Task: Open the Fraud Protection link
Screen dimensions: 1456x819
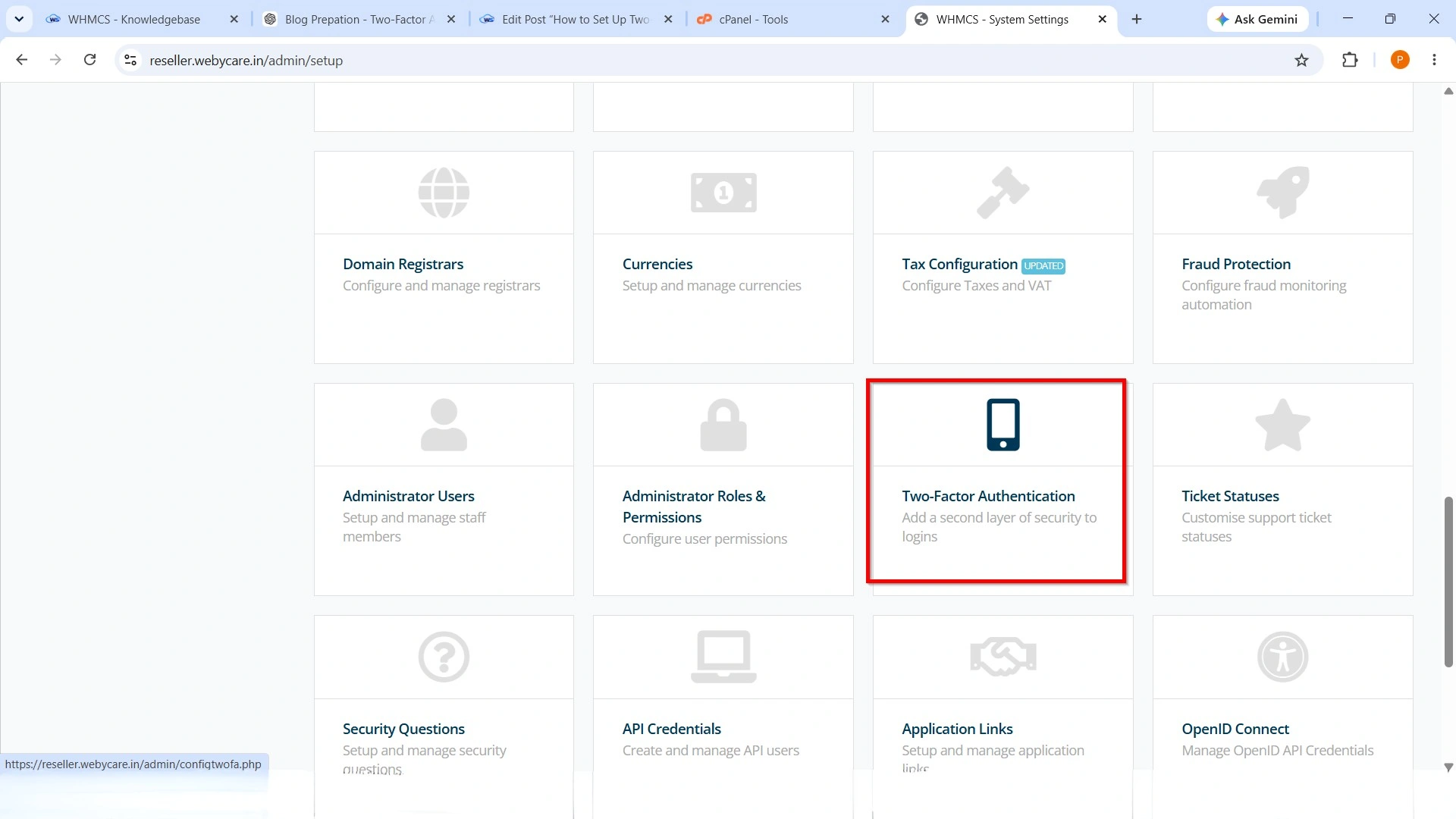Action: pos(1235,264)
